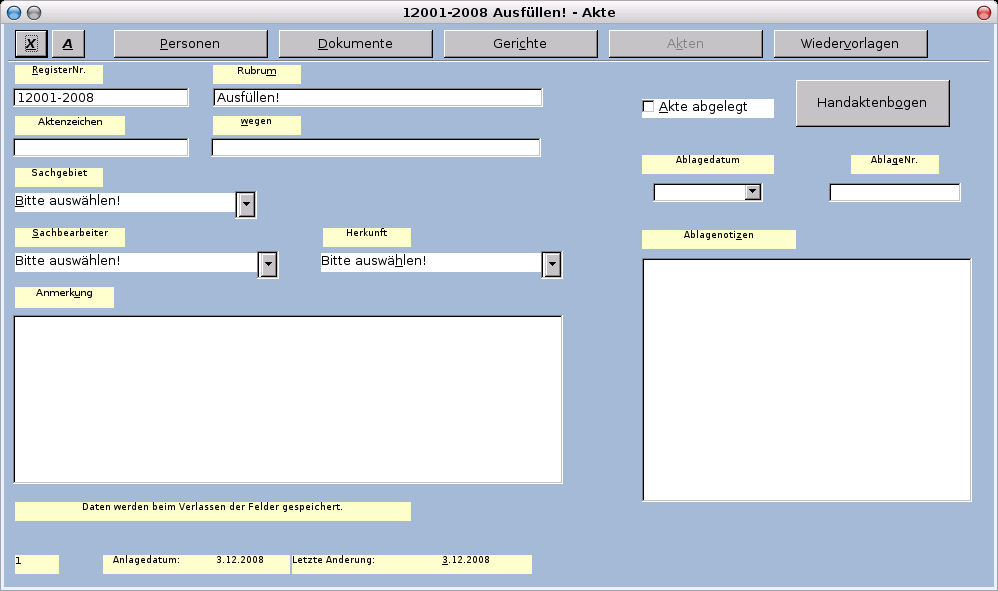Open the Dokumente section
The image size is (998, 591).
tap(355, 44)
